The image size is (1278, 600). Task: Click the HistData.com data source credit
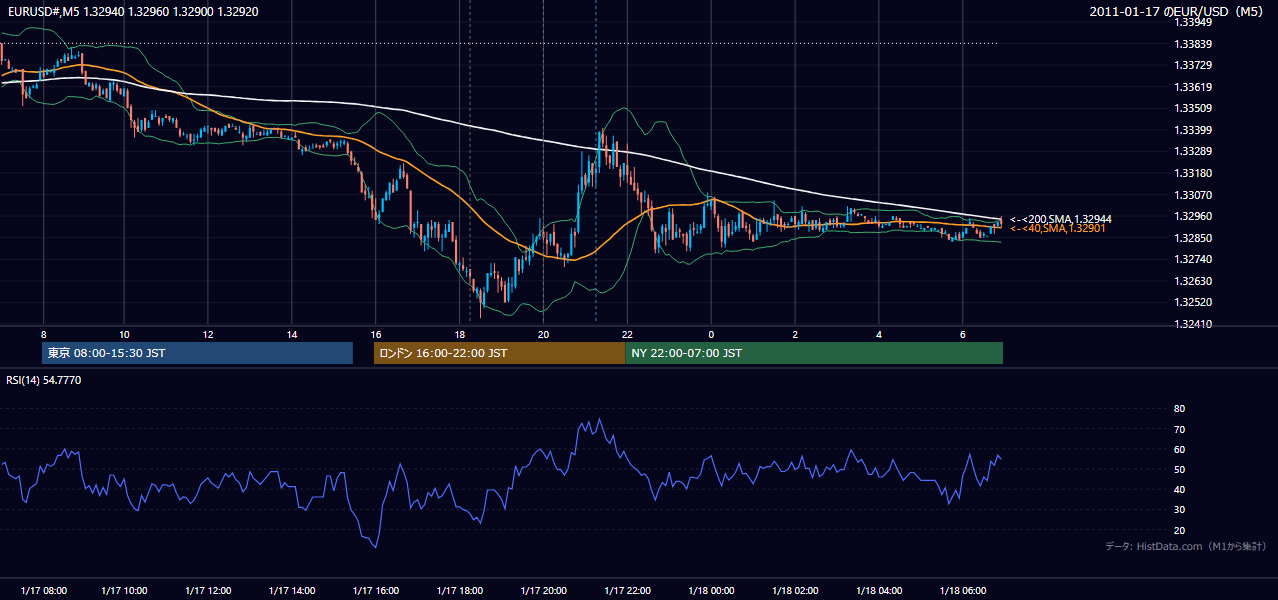[1186, 546]
